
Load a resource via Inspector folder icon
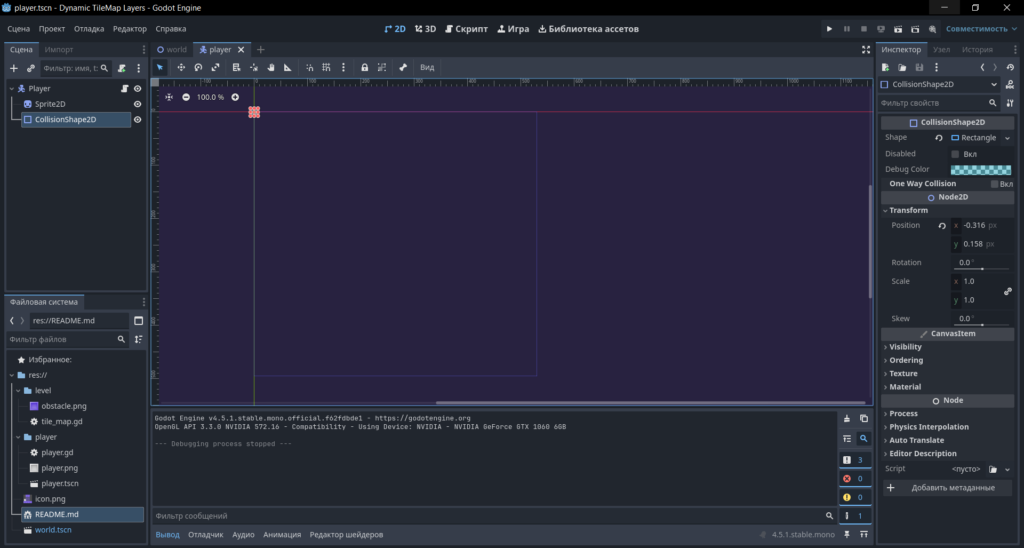[x=902, y=67]
